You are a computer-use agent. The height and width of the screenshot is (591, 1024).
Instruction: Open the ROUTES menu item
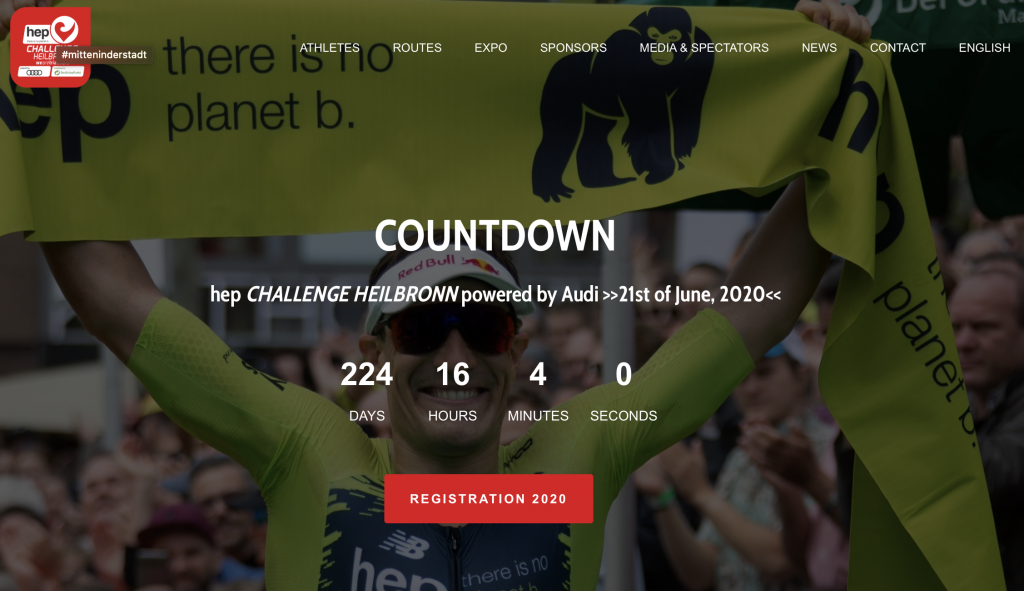pyautogui.click(x=417, y=48)
